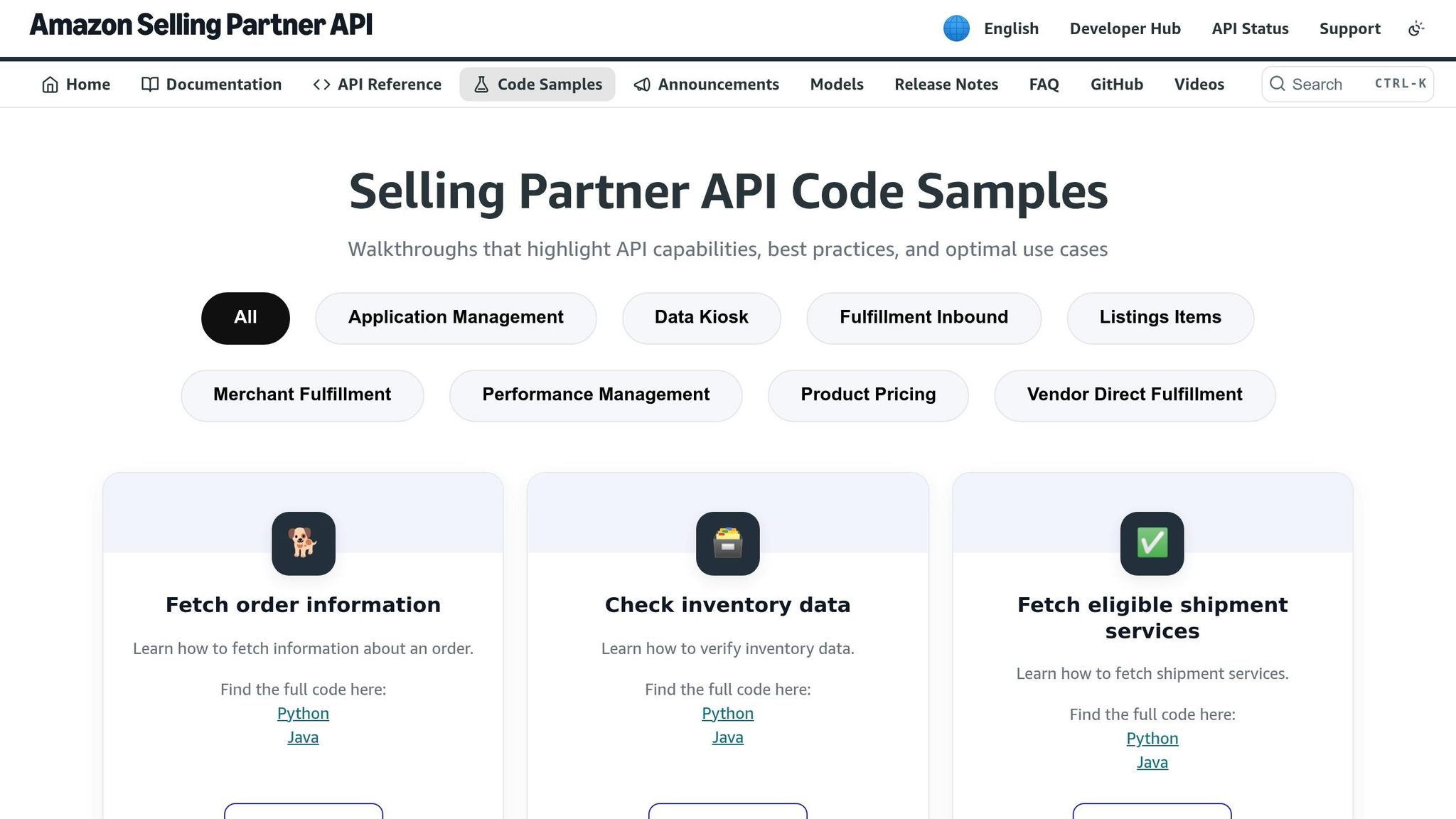
Task: Open the GitHub menu item
Action: coord(1116,84)
